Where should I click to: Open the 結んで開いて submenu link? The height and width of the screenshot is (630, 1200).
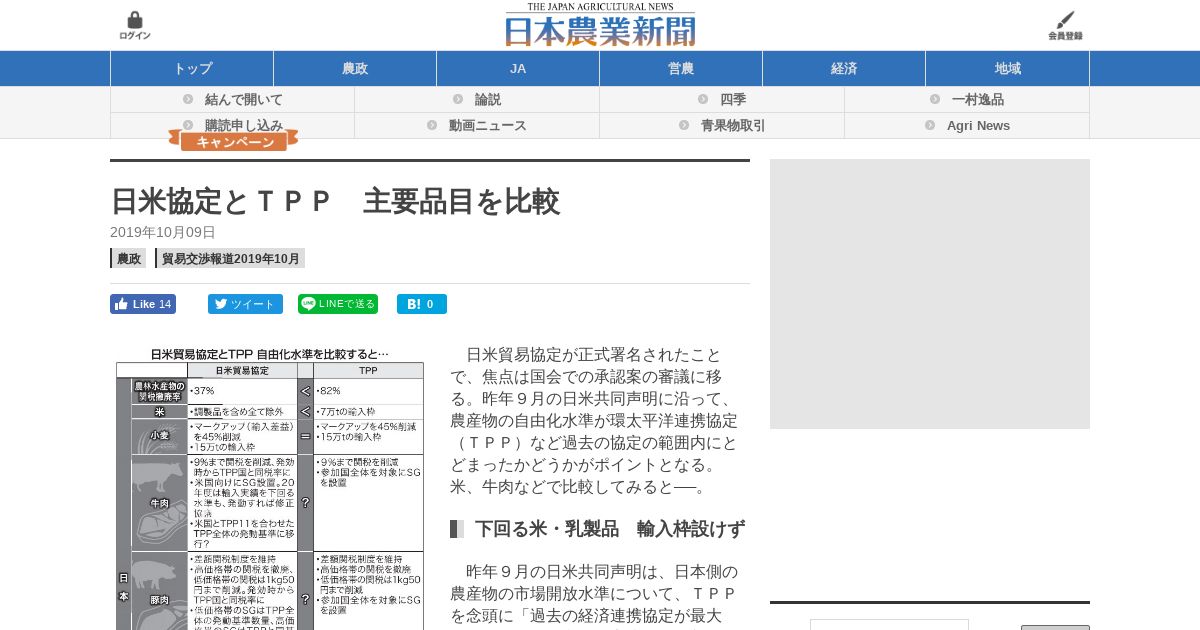244,100
